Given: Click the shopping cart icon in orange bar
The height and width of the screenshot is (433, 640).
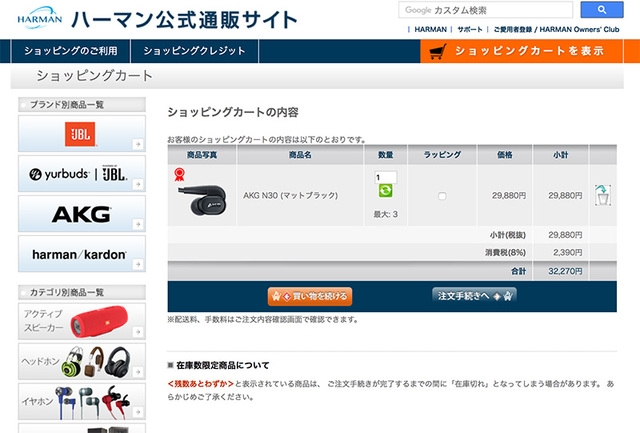Looking at the screenshot, I should (438, 51).
